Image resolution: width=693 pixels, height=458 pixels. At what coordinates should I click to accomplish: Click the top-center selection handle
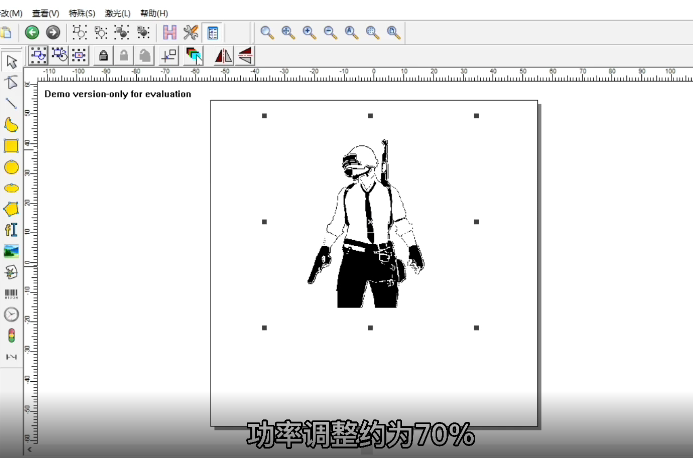pos(370,116)
